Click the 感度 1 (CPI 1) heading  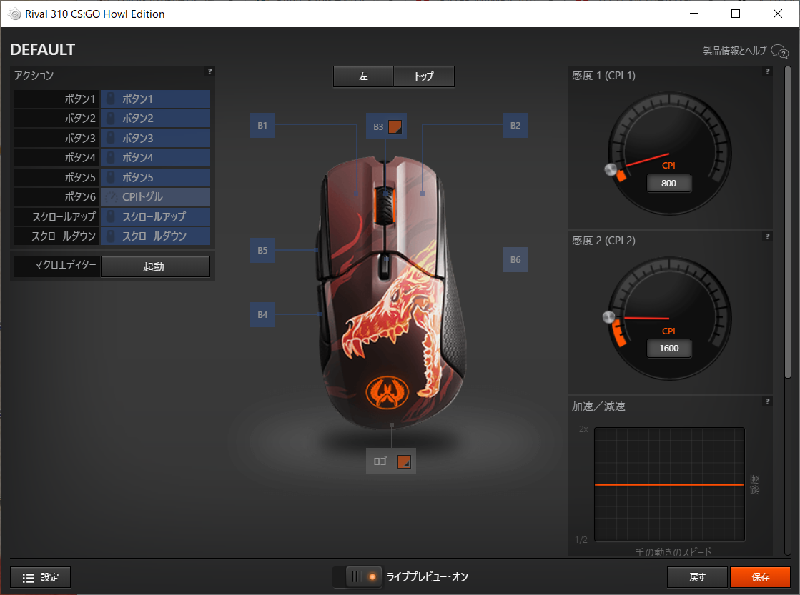[x=604, y=76]
